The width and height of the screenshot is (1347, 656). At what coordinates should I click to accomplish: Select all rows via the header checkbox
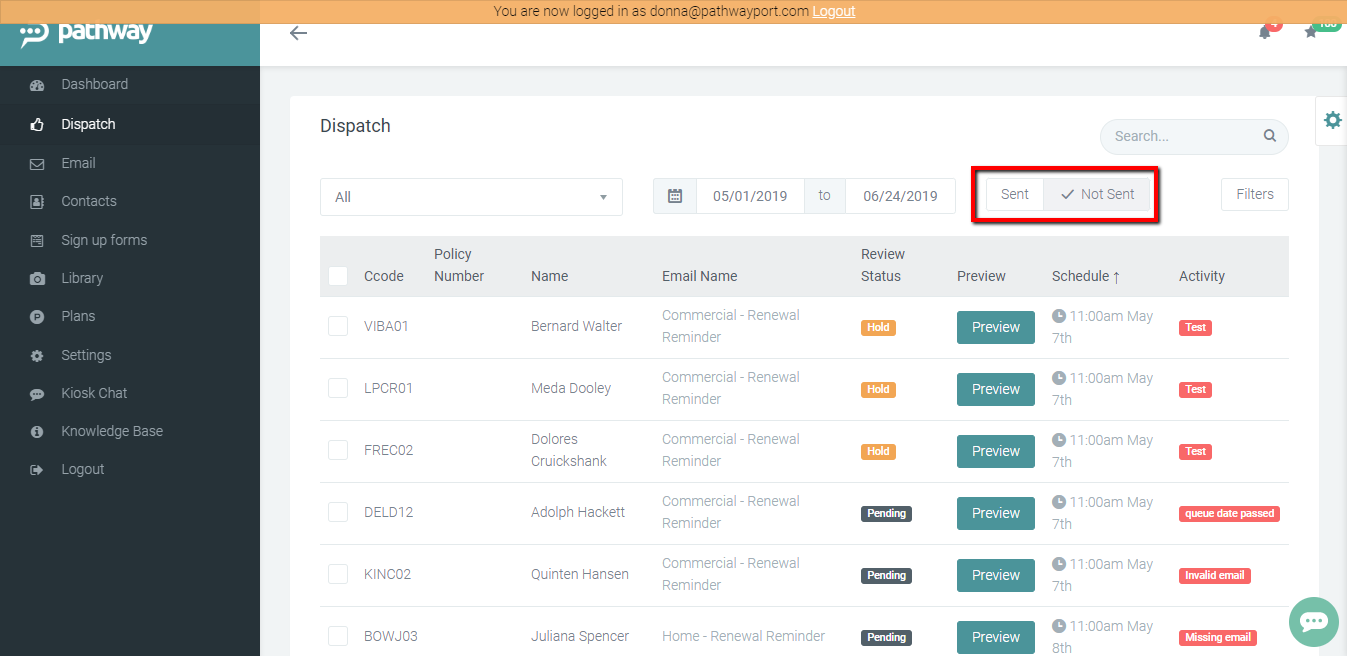click(x=337, y=276)
